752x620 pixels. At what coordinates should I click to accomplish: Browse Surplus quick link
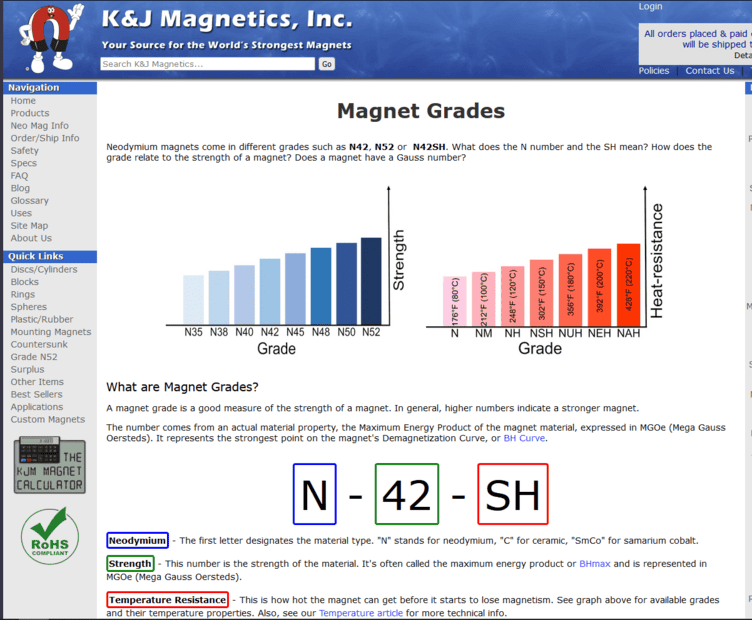(x=27, y=369)
